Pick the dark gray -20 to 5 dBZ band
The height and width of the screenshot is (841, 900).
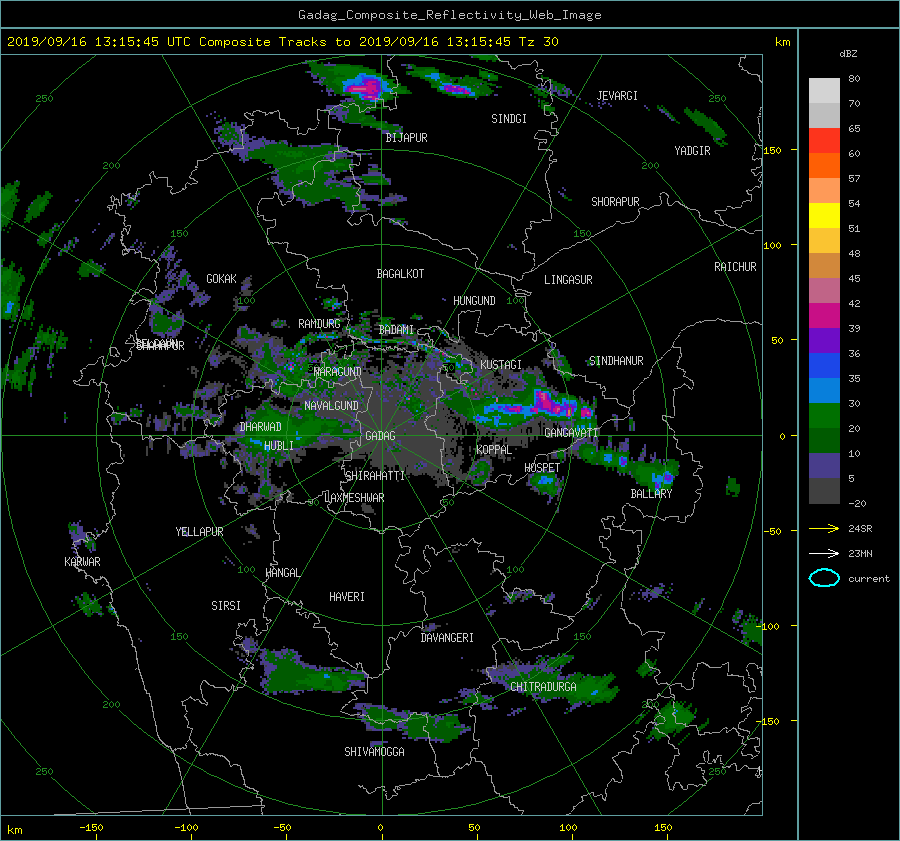point(824,491)
